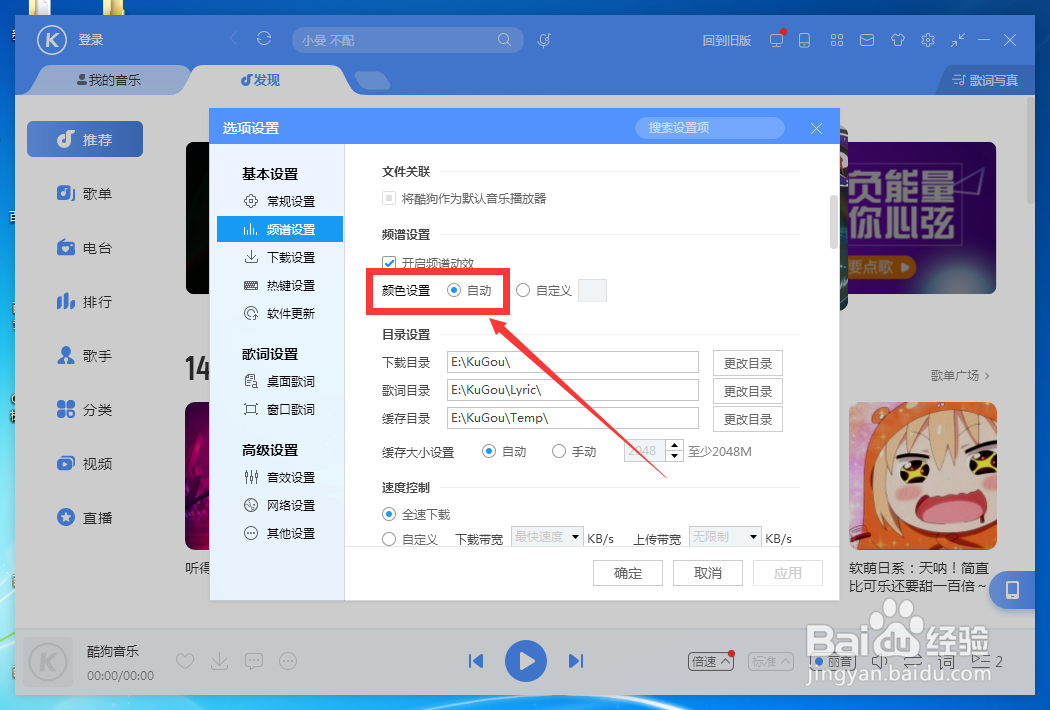The width and height of the screenshot is (1050, 710).
Task: Open the 倍速 playback speed dropdown
Action: pos(710,661)
